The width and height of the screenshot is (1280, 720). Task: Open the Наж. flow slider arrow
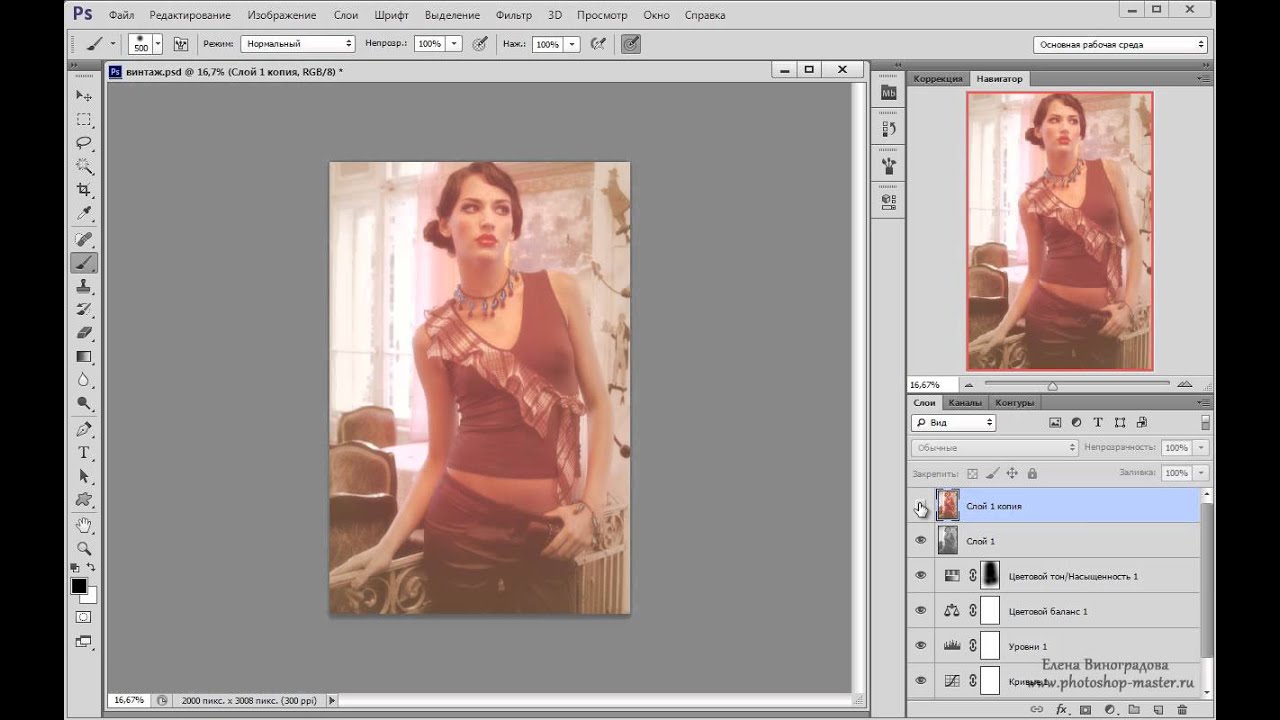(x=572, y=44)
